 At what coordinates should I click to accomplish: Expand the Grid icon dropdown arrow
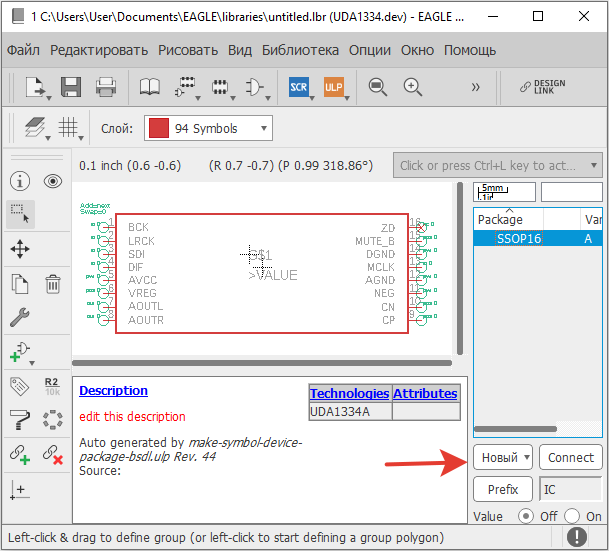pos(81,138)
